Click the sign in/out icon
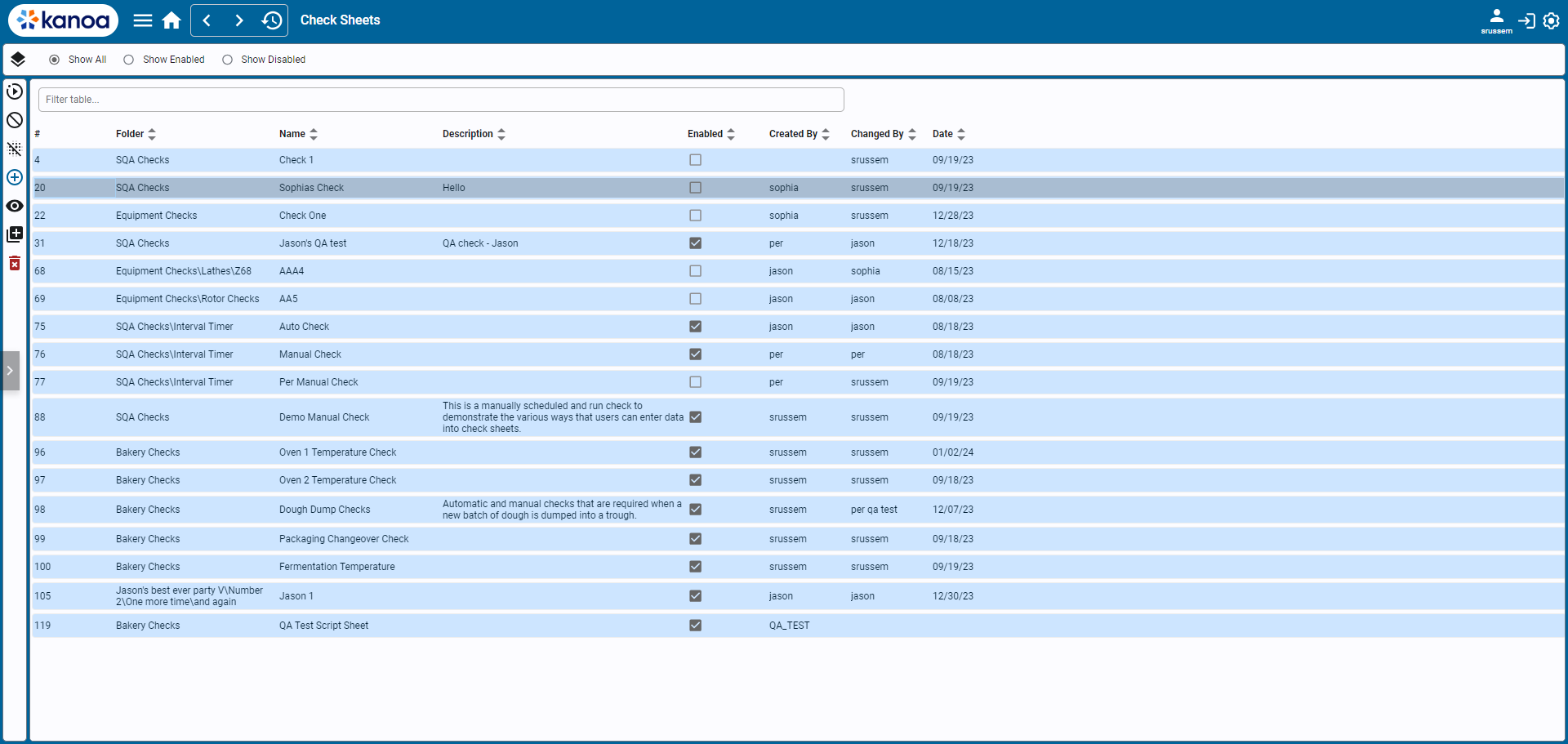The width and height of the screenshot is (1568, 744). [x=1526, y=20]
